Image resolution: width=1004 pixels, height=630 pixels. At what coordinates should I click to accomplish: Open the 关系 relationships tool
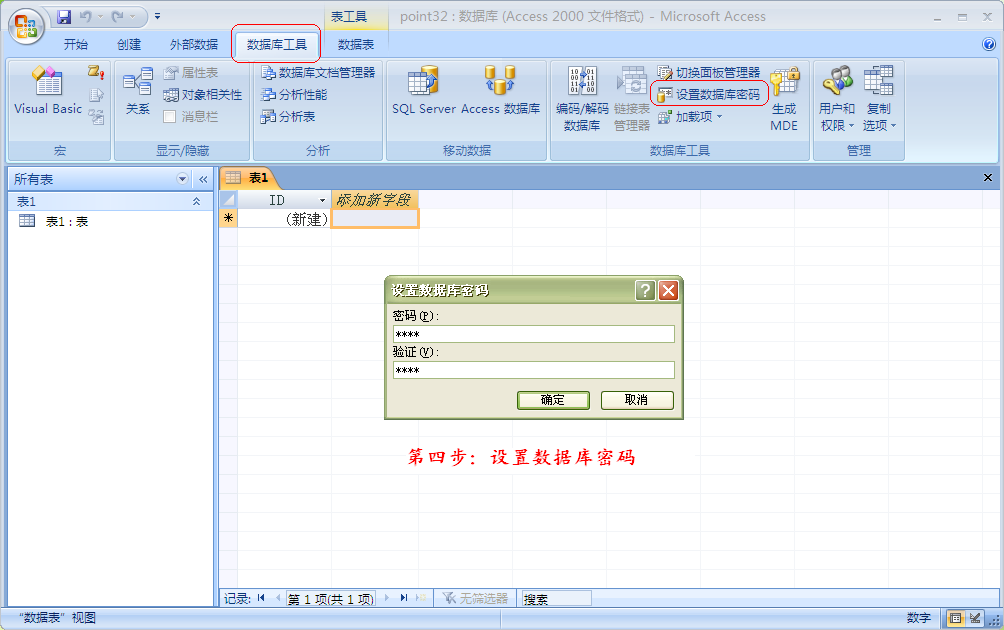click(x=138, y=91)
